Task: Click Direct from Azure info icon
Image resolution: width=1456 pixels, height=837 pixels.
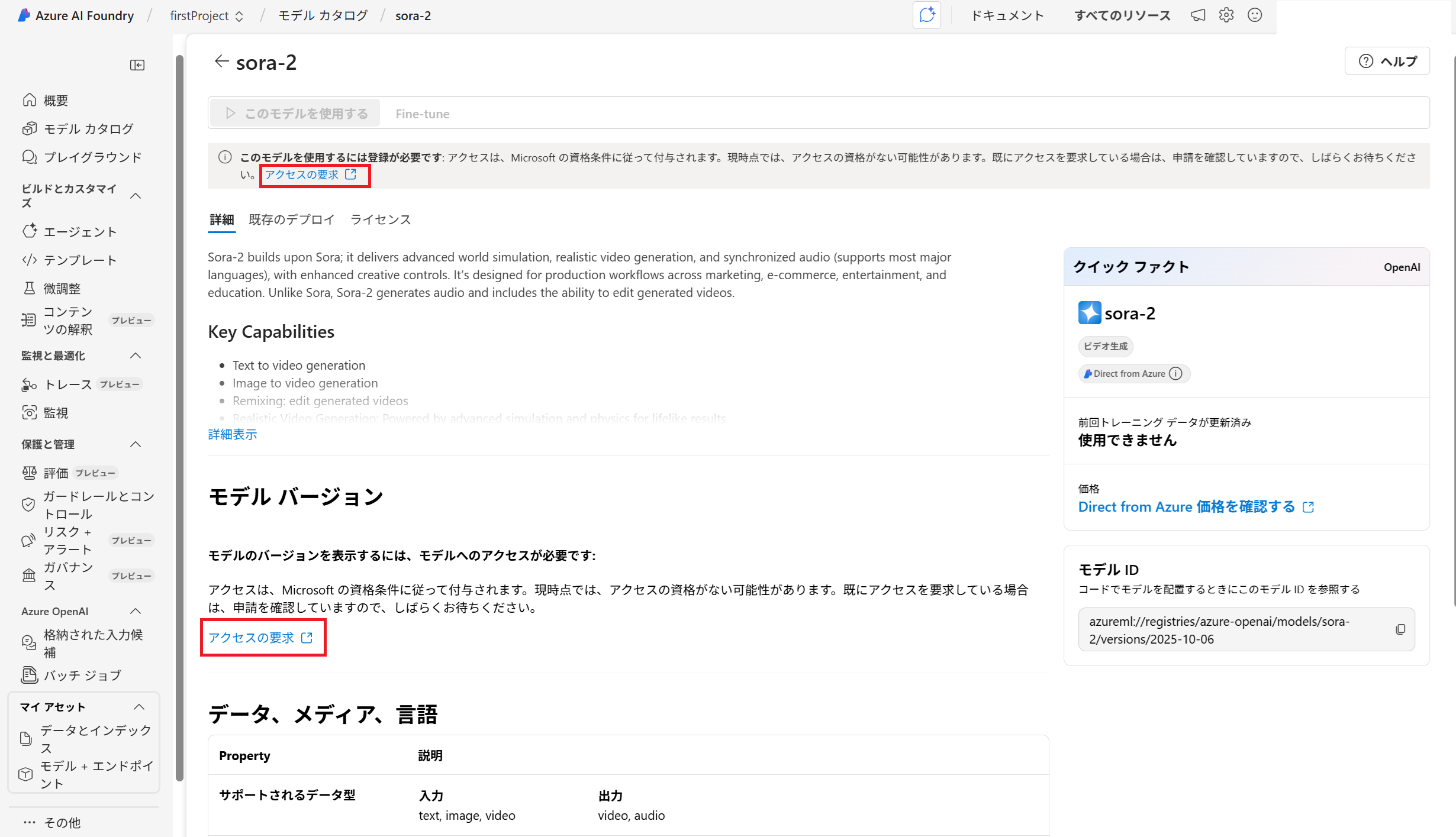Action: (1176, 374)
